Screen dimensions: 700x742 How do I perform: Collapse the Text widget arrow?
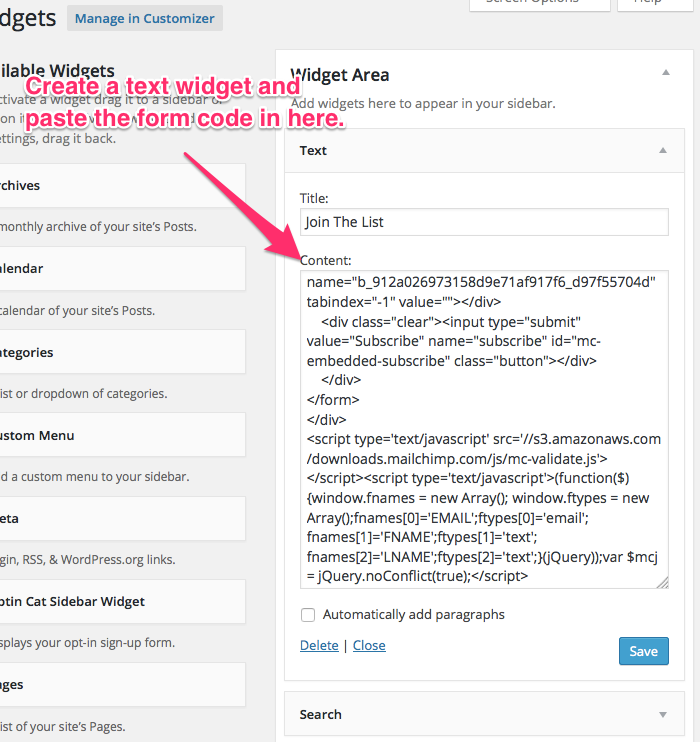click(662, 150)
